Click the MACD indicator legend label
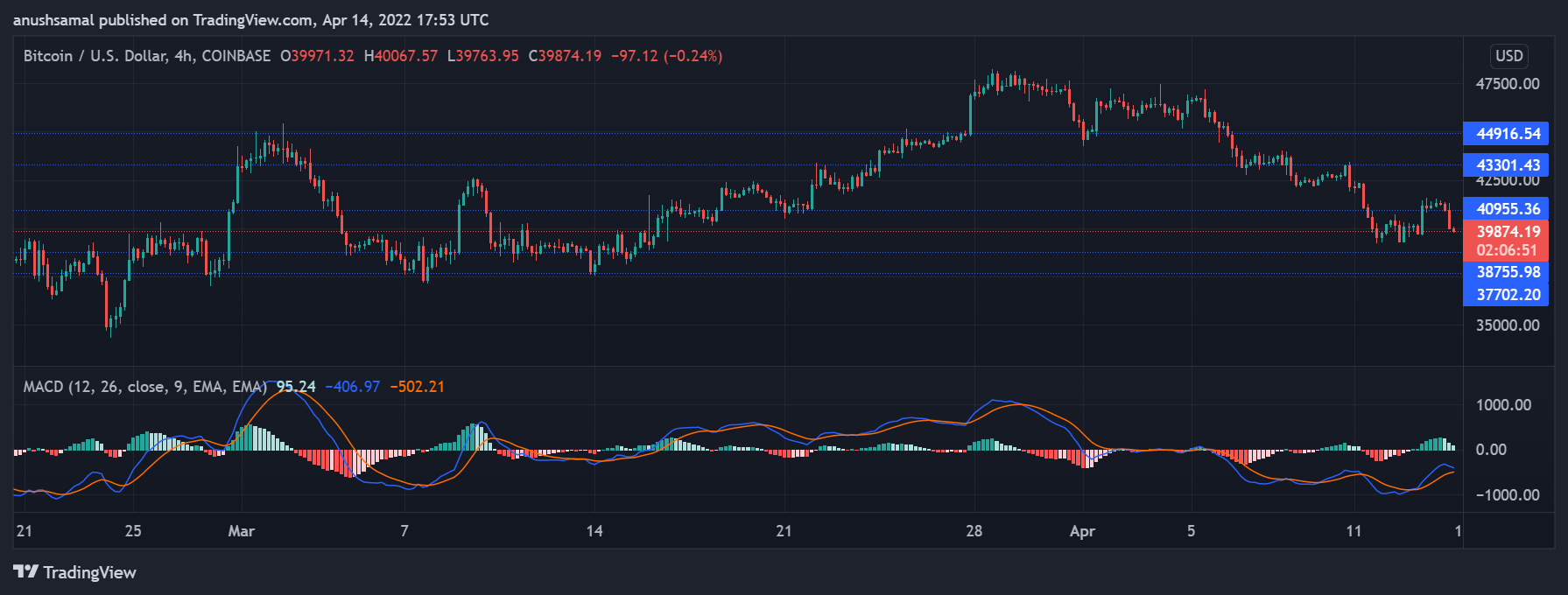Screen dimensions: 1568x595 [145, 387]
